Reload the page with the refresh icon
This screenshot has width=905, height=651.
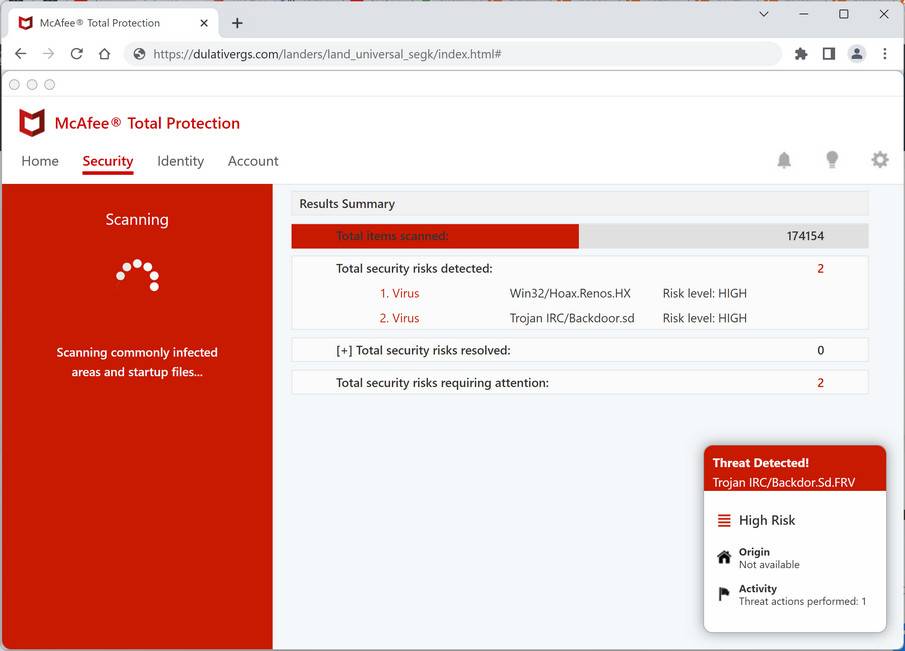pos(76,54)
